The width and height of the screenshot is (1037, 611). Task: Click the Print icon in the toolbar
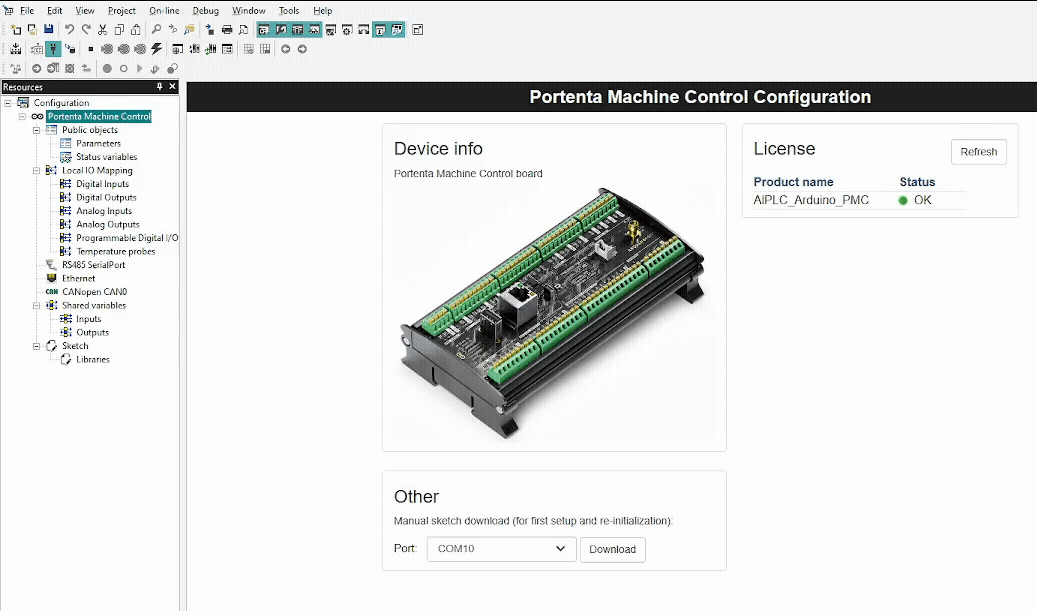click(226, 29)
